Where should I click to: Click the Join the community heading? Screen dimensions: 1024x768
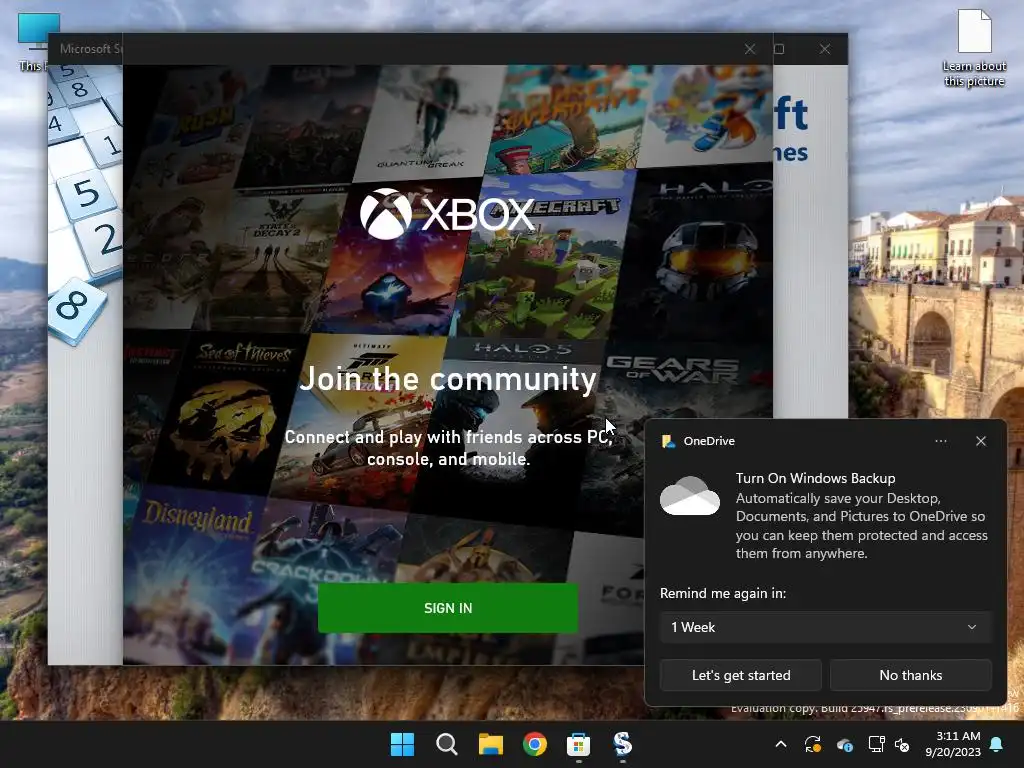point(447,379)
